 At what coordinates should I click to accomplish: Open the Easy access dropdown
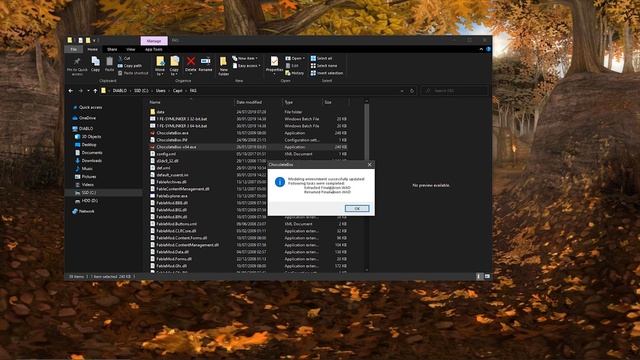pos(247,66)
